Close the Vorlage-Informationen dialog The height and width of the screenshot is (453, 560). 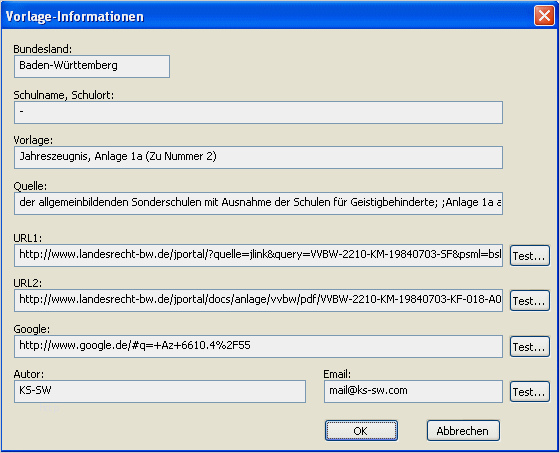(544, 16)
